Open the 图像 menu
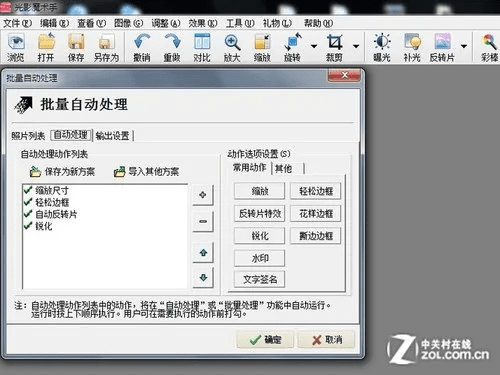This screenshot has width=500, height=375. pyautogui.click(x=129, y=23)
